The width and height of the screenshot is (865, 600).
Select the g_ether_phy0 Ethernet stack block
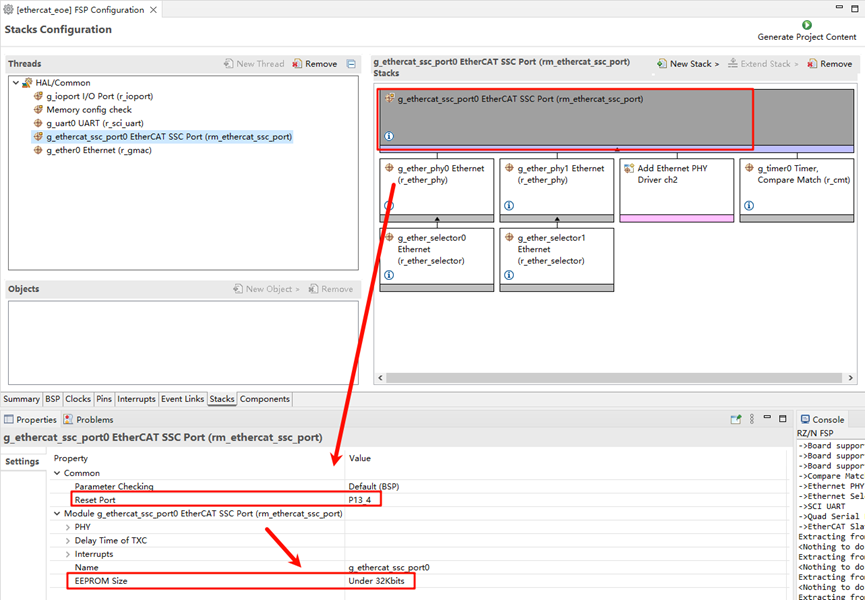pos(437,190)
